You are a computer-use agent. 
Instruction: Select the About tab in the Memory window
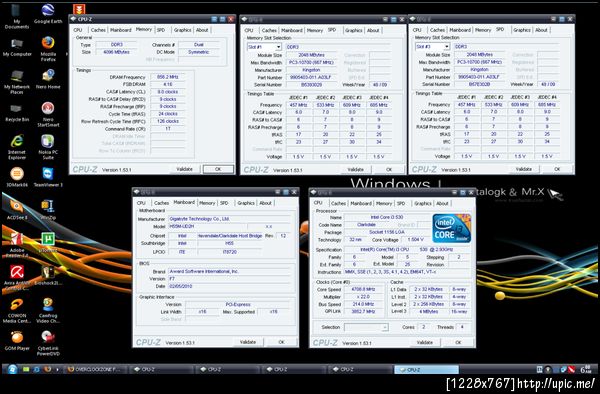tap(202, 30)
